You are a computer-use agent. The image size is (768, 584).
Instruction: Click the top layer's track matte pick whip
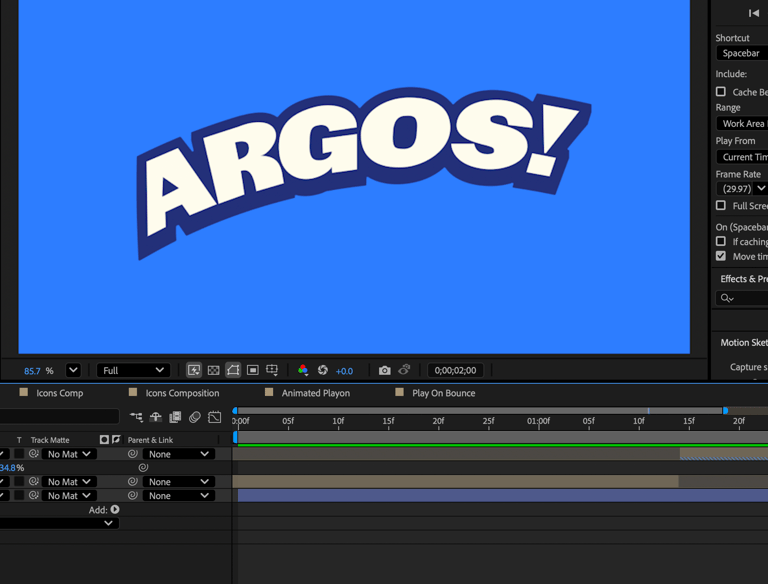(33, 454)
